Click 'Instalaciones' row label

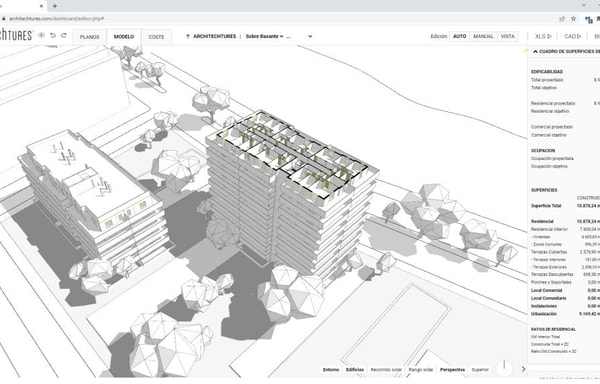(x=544, y=306)
